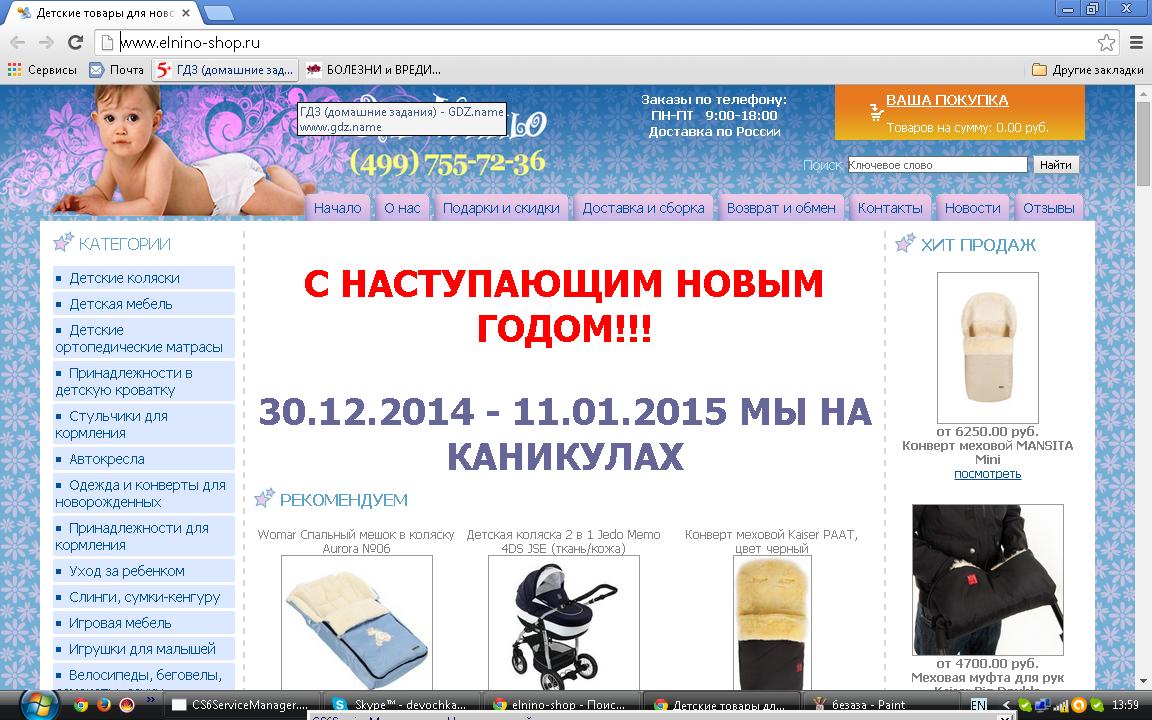Image resolution: width=1152 pixels, height=720 pixels.
Task: Open the Доставка и сборка tab
Action: (643, 208)
